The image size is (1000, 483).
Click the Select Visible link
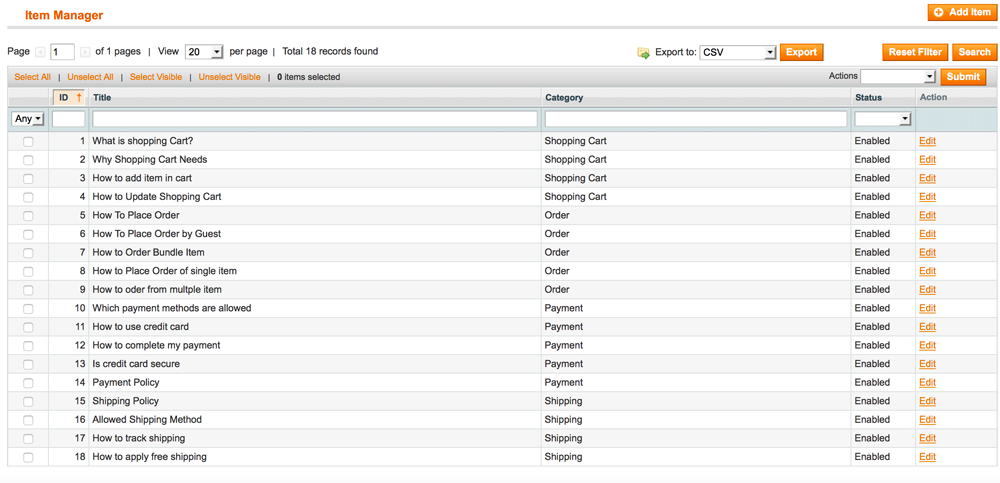(156, 77)
